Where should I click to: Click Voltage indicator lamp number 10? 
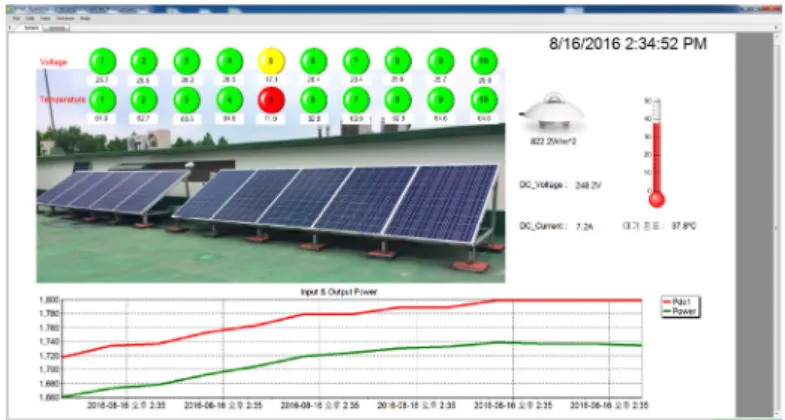pos(484,61)
